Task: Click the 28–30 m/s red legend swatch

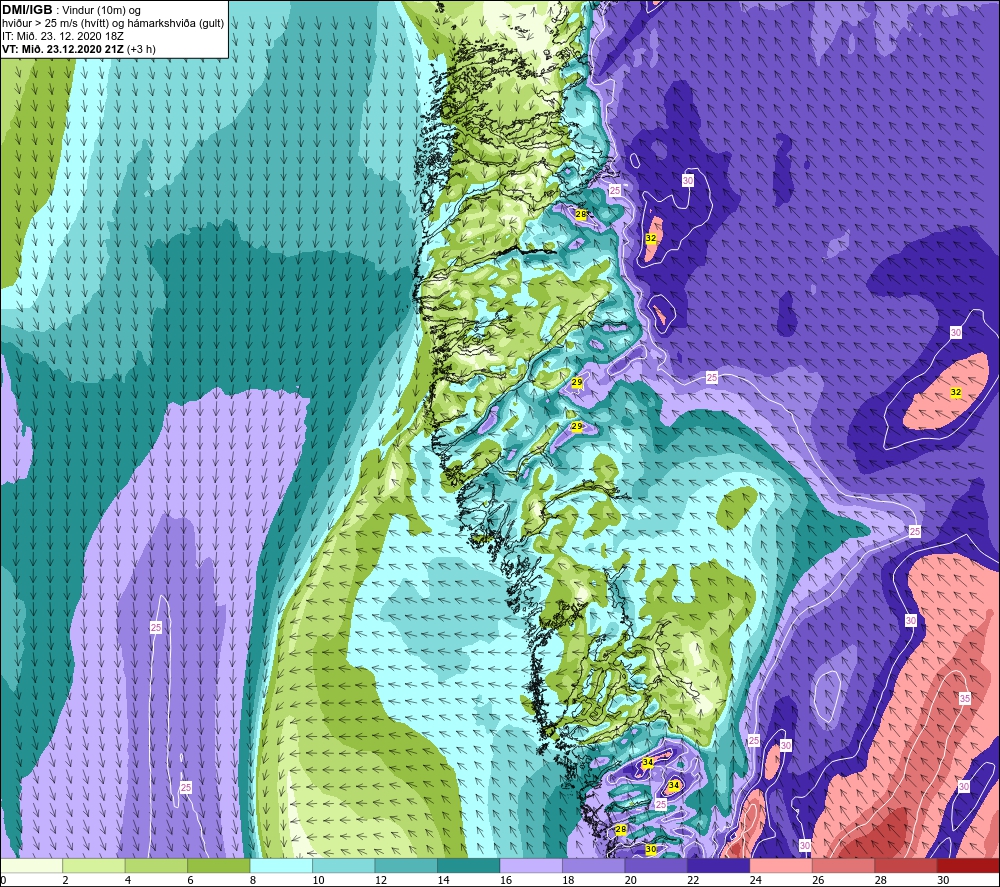Action: [906, 865]
